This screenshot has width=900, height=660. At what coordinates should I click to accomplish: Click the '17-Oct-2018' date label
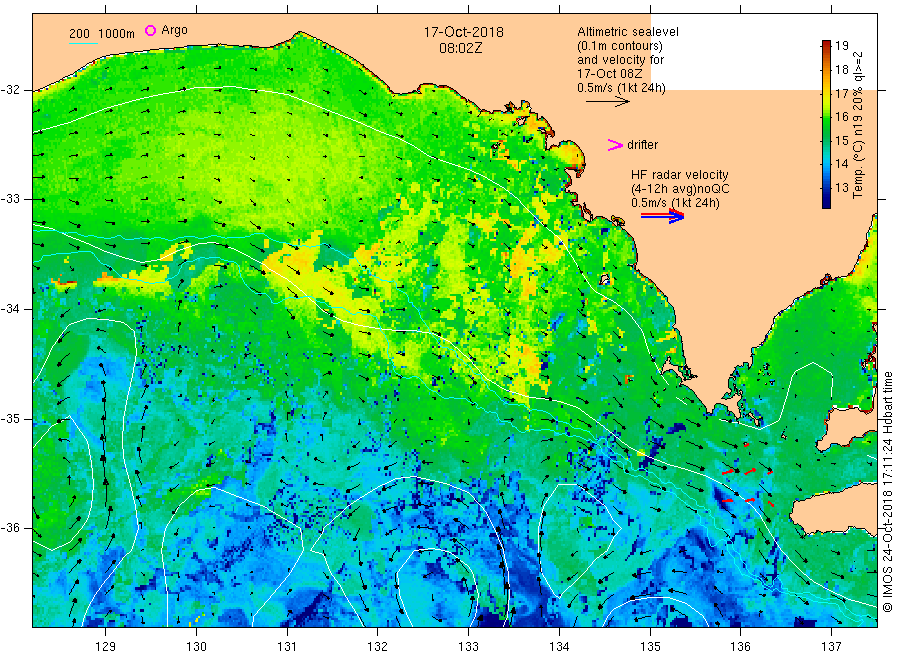[x=463, y=32]
